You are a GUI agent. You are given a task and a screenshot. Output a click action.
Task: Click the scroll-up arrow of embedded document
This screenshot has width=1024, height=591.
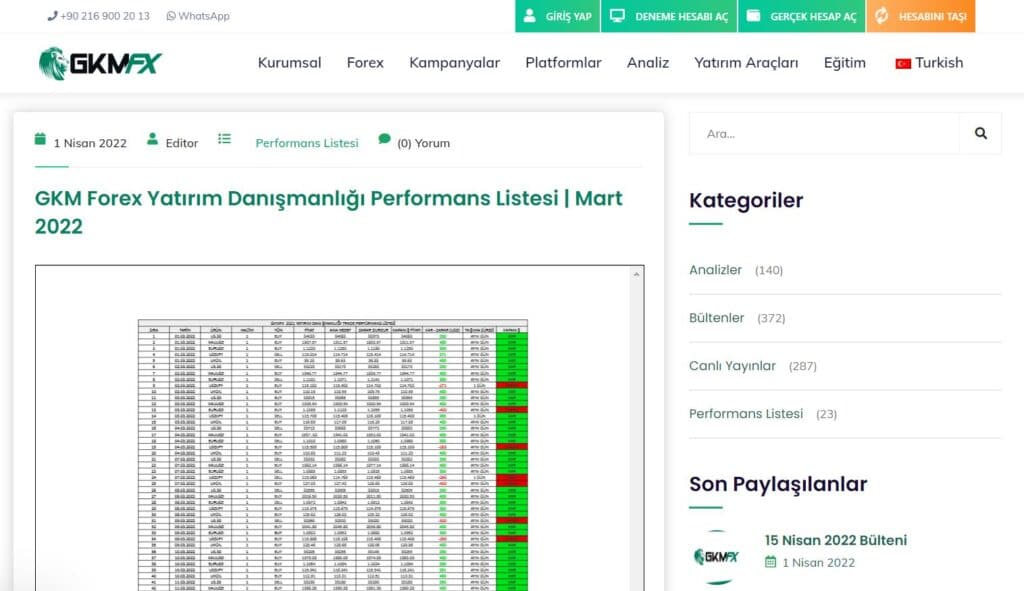pos(636,274)
